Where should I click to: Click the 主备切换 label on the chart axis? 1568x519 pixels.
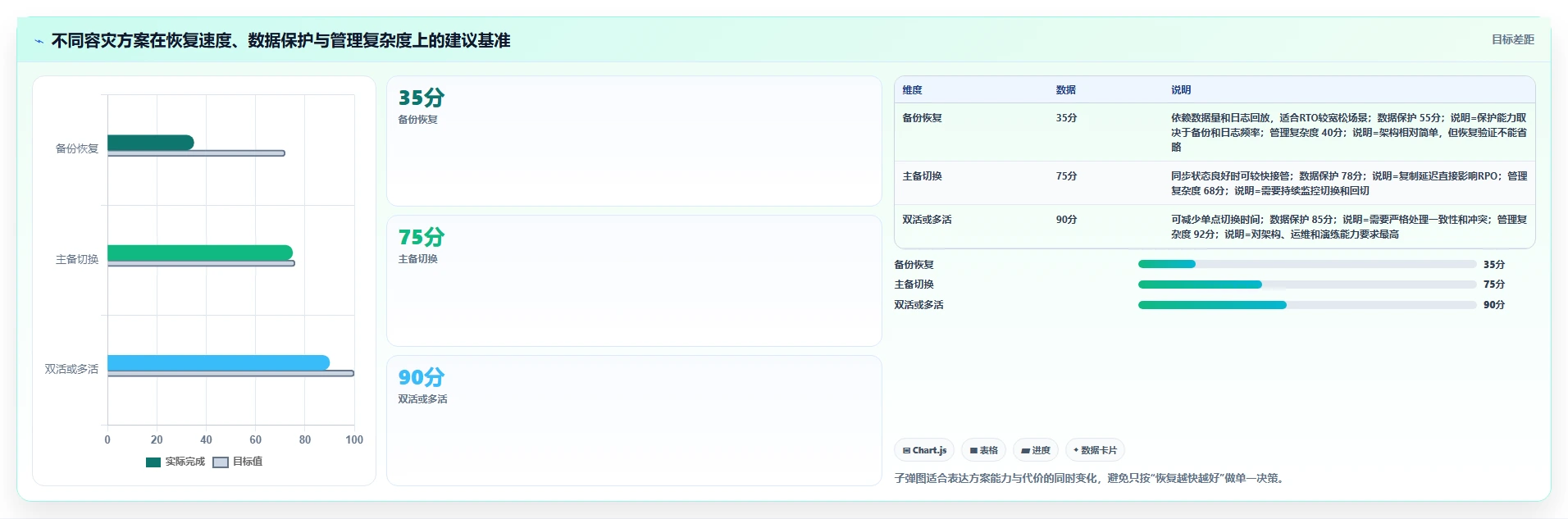77,259
